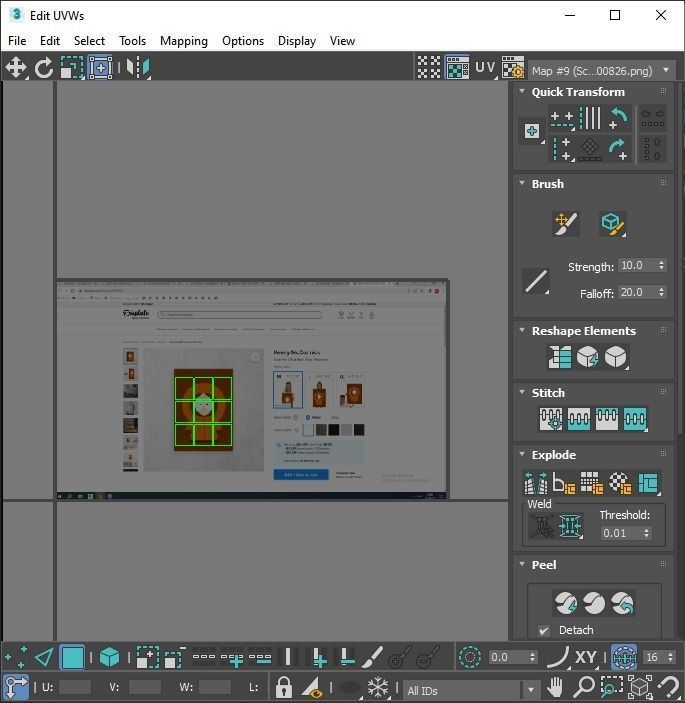Switch to Edge sub-object mode
Screen dimensions: 685x703
(44, 657)
